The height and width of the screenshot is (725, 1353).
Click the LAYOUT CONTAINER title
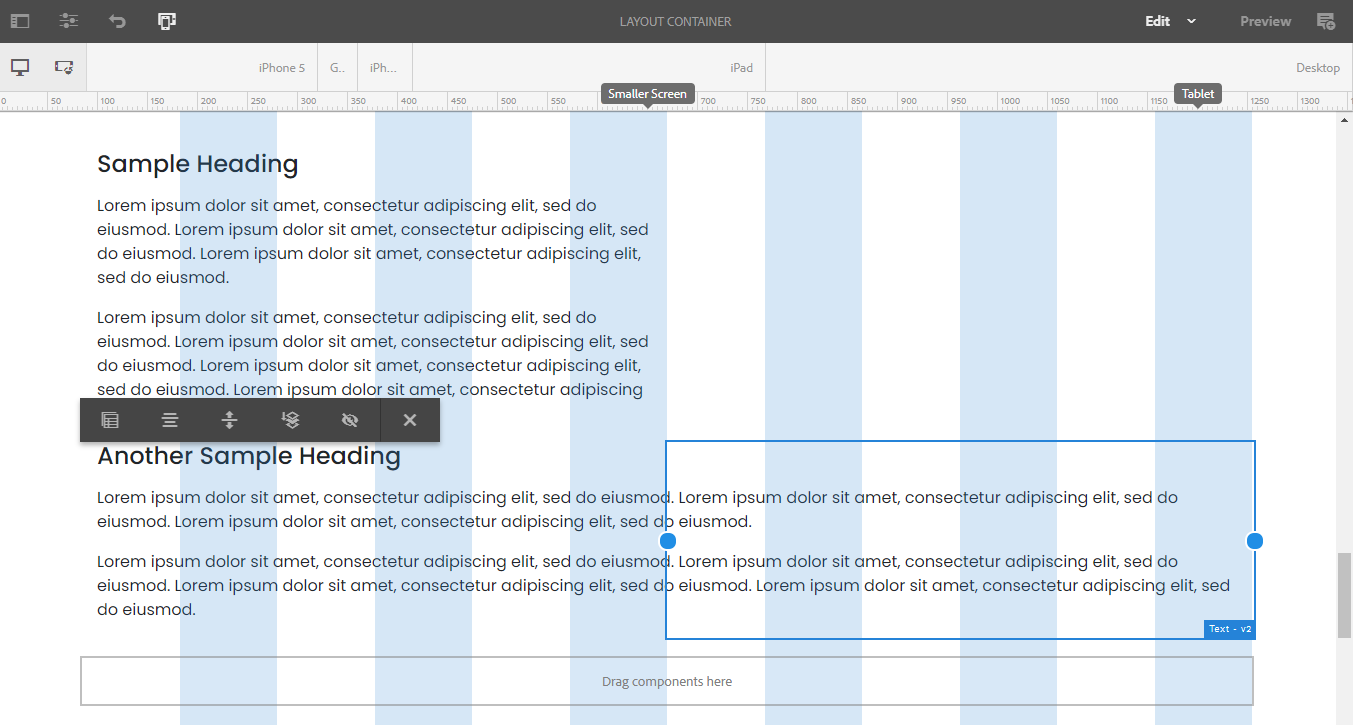click(675, 21)
